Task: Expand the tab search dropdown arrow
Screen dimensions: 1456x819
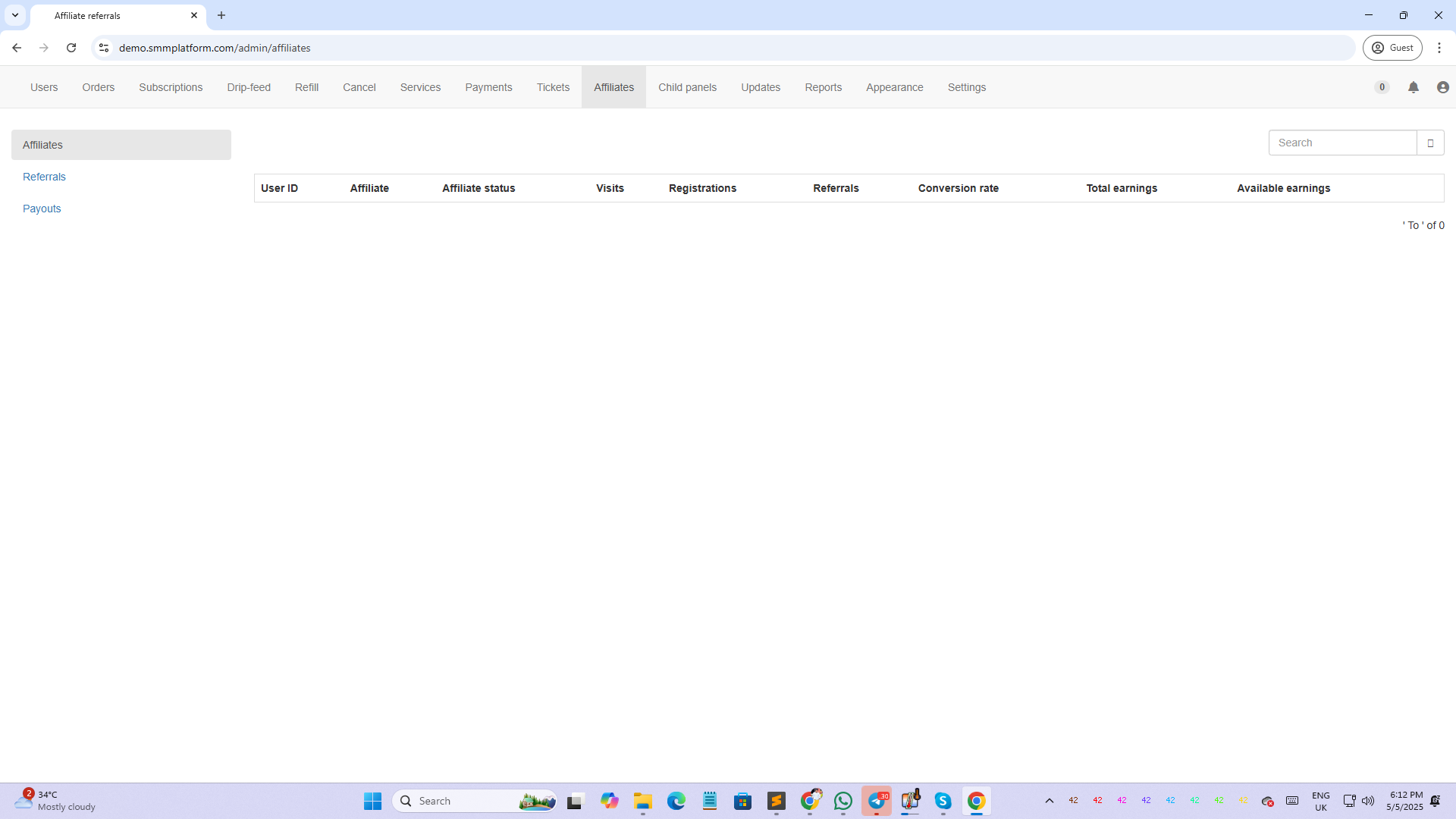Action: (x=15, y=15)
